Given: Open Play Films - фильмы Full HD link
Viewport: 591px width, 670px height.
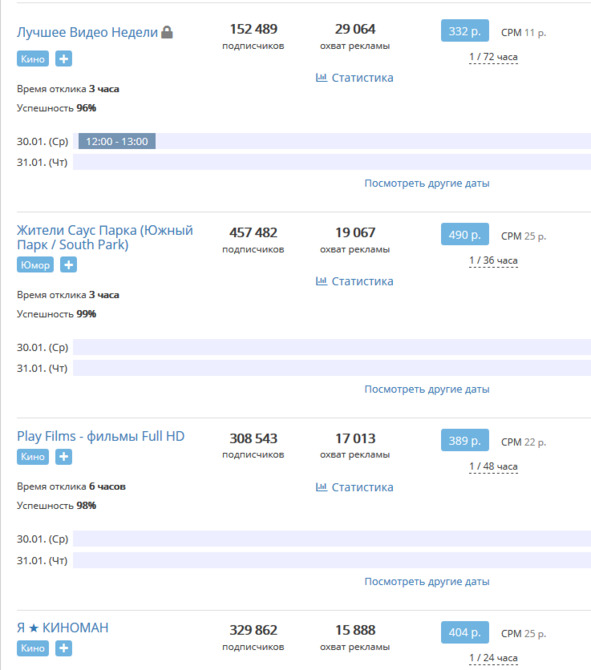Looking at the screenshot, I should click(101, 436).
